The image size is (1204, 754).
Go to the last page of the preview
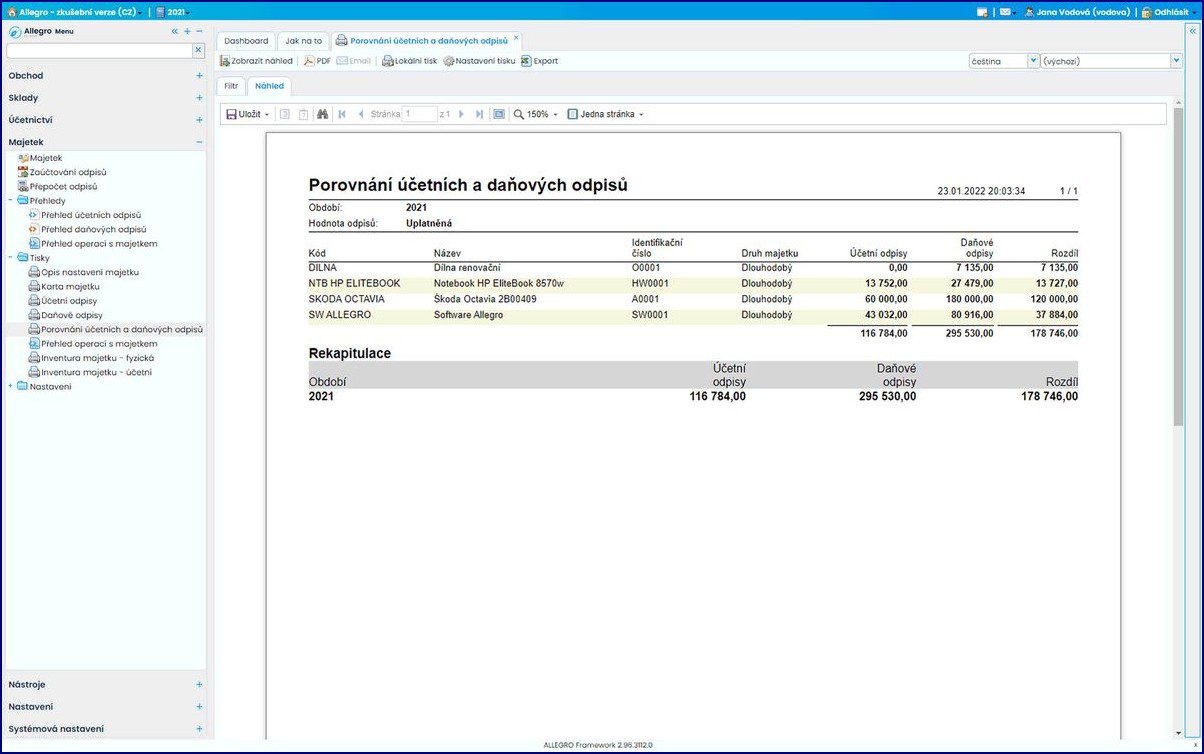480,114
